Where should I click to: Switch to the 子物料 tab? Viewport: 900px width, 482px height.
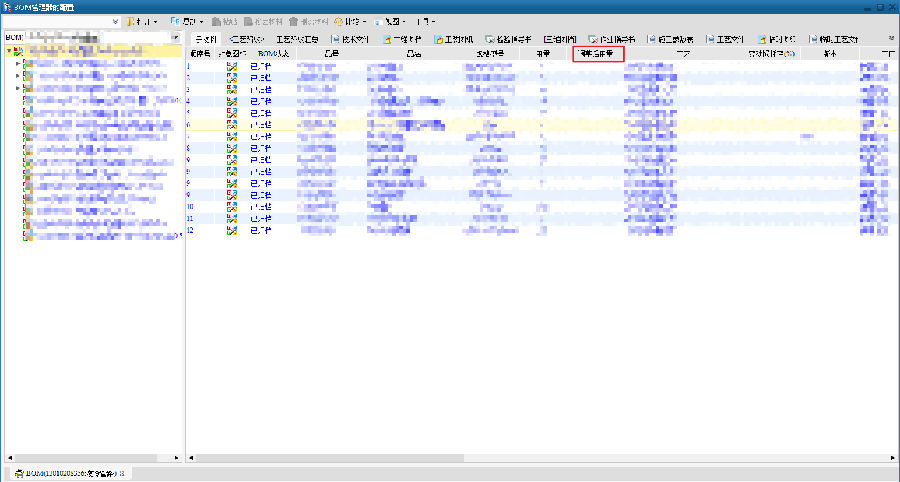tap(205, 38)
